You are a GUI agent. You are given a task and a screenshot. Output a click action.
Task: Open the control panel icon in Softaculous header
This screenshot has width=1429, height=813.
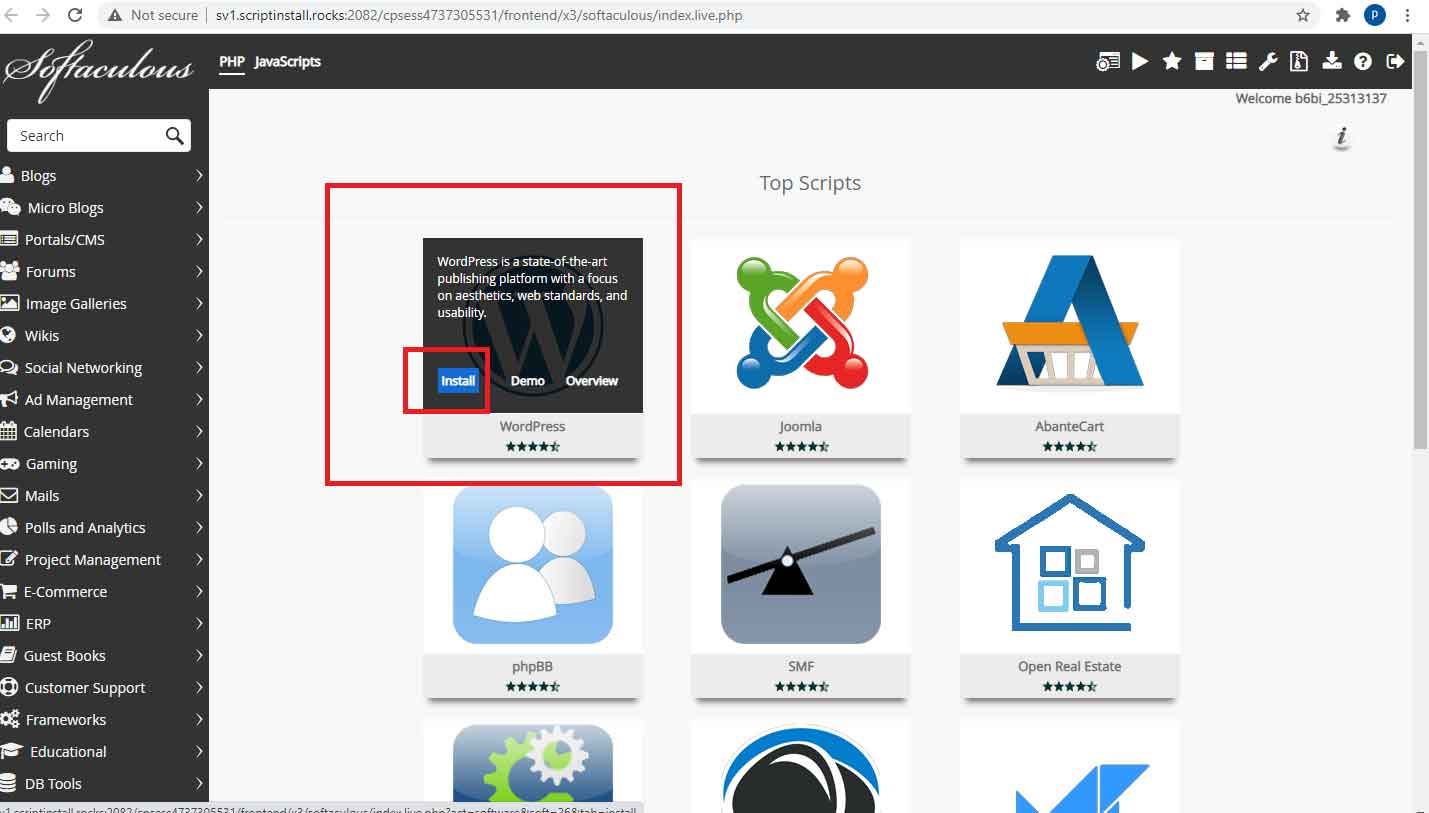(1108, 61)
